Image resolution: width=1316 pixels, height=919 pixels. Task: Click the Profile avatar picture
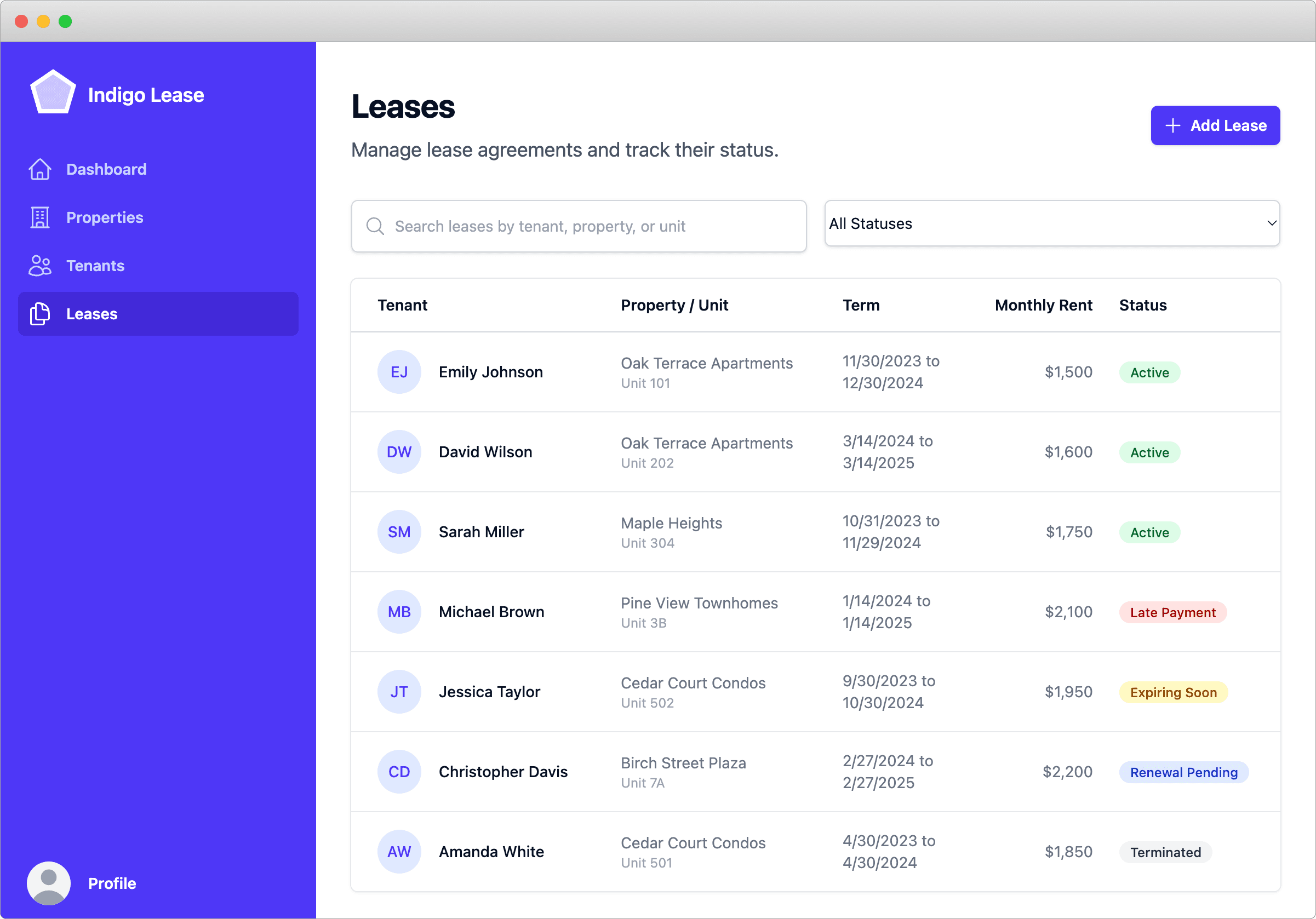click(x=49, y=883)
